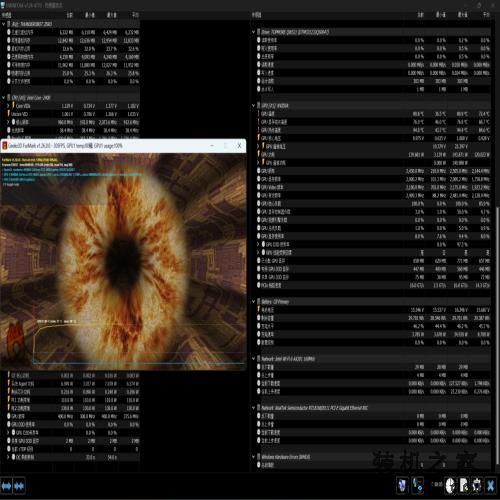The height and width of the screenshot is (500, 500).
Task: Select the System Agent power row
Action: (73, 384)
